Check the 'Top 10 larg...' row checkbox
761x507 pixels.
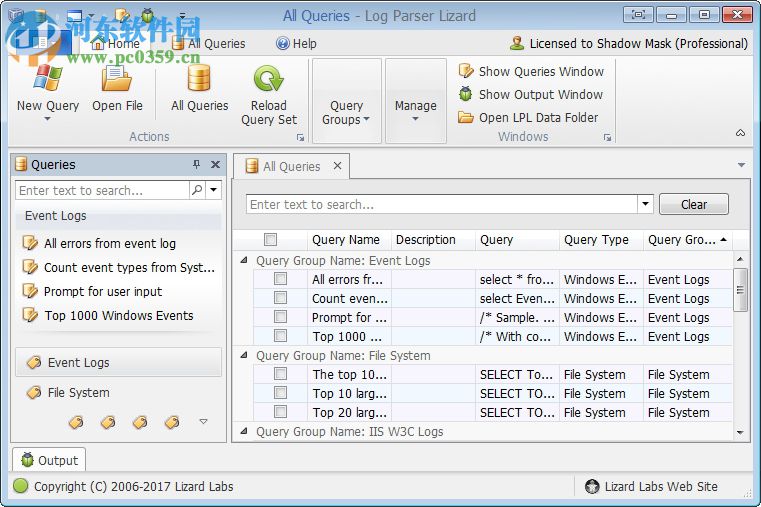click(x=281, y=393)
